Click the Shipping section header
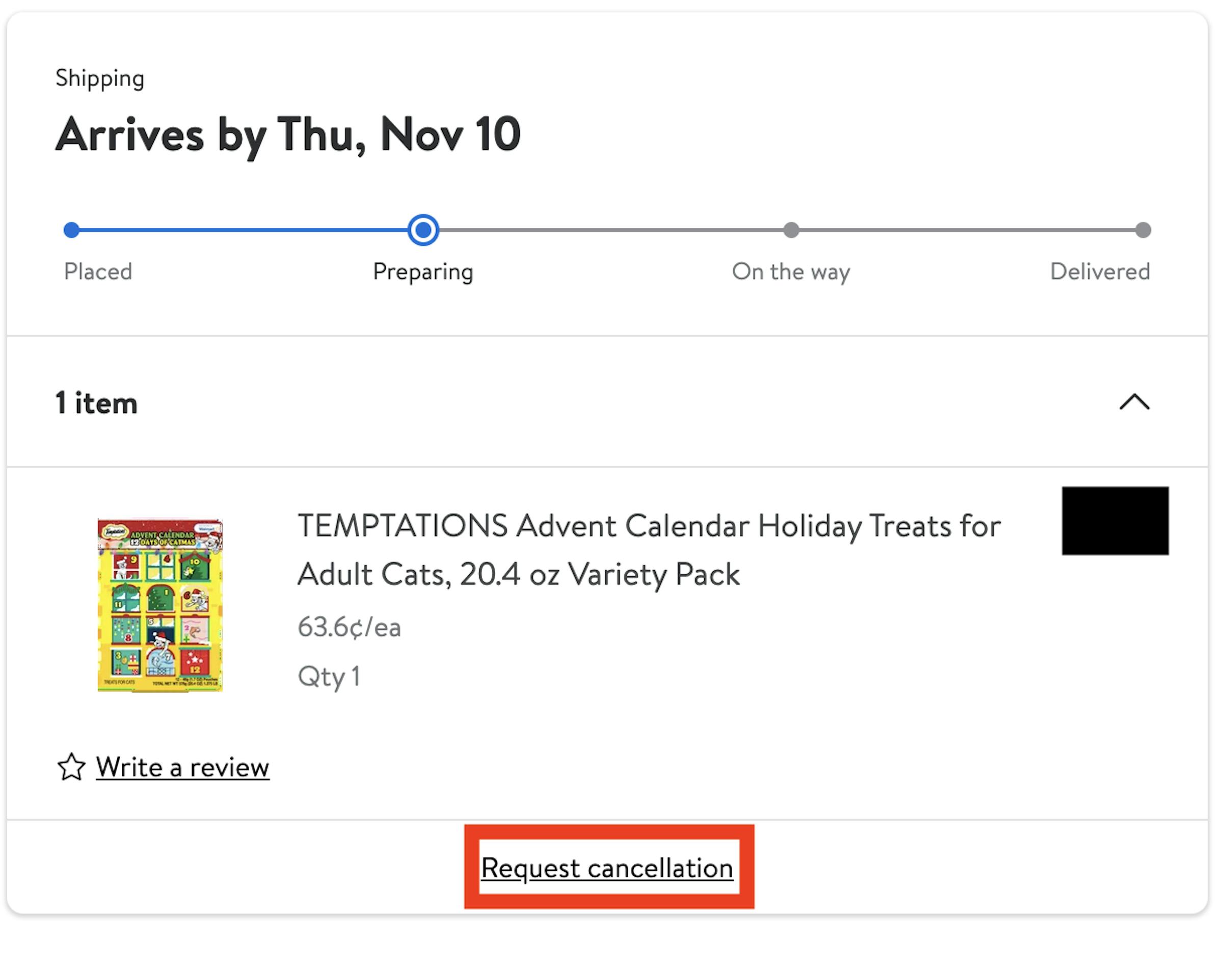Viewport: 1232px width, 964px height. point(100,78)
